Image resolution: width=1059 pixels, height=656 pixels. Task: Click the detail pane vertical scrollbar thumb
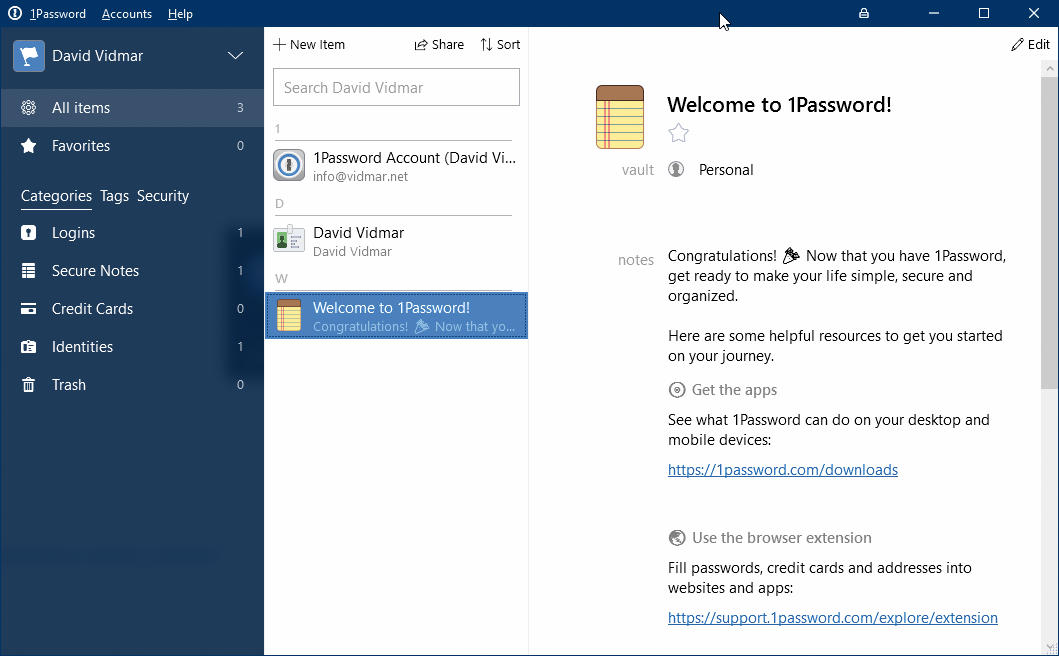[1050, 233]
